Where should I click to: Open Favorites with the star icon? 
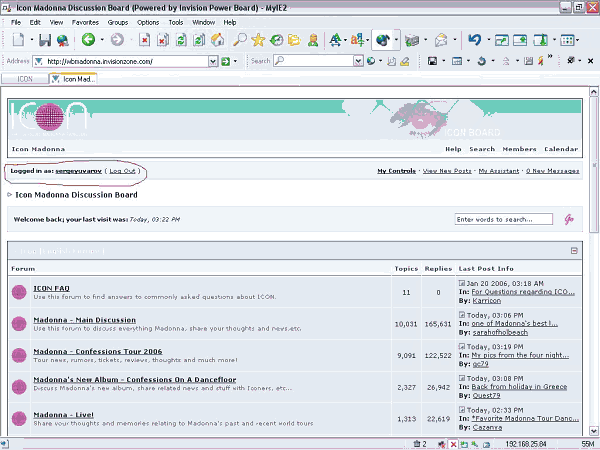pyautogui.click(x=258, y=40)
